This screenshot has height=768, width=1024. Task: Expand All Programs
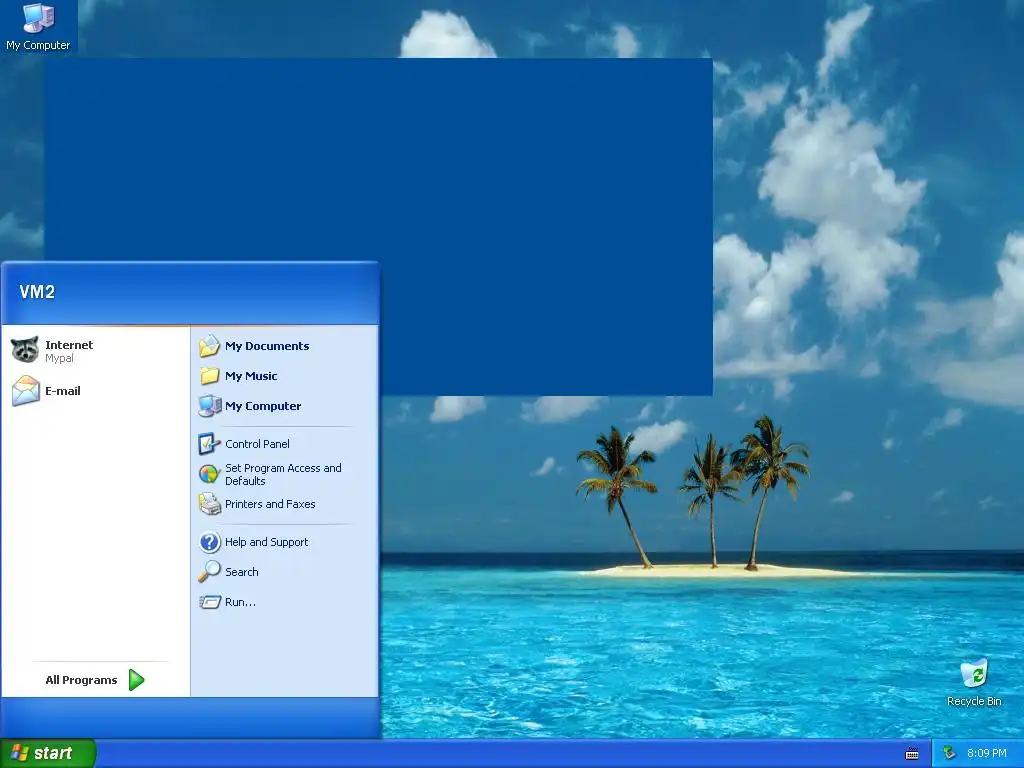[95, 680]
